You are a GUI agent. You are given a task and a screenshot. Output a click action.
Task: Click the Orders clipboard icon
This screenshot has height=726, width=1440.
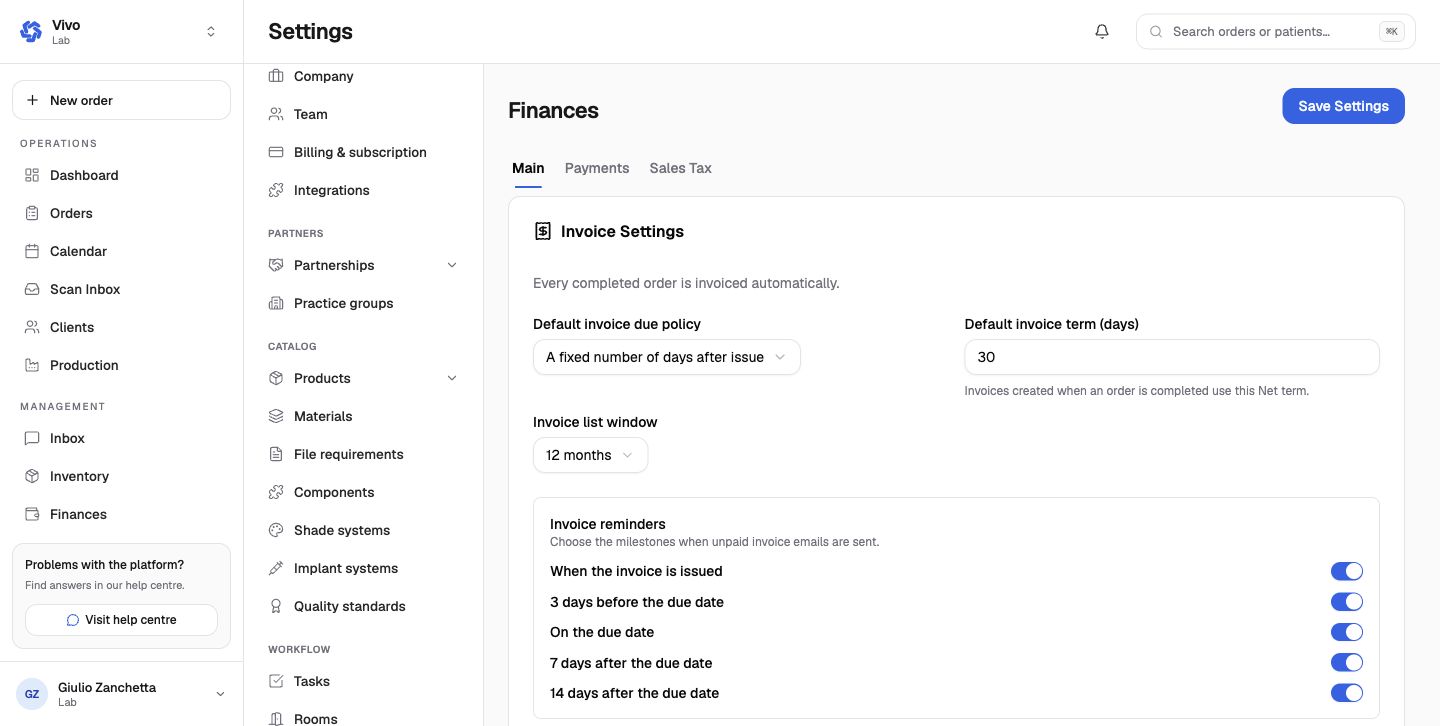point(32,213)
